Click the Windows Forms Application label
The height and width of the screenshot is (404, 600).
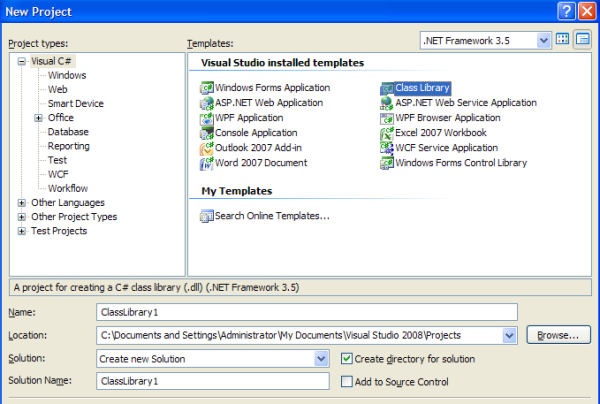pyautogui.click(x=272, y=88)
